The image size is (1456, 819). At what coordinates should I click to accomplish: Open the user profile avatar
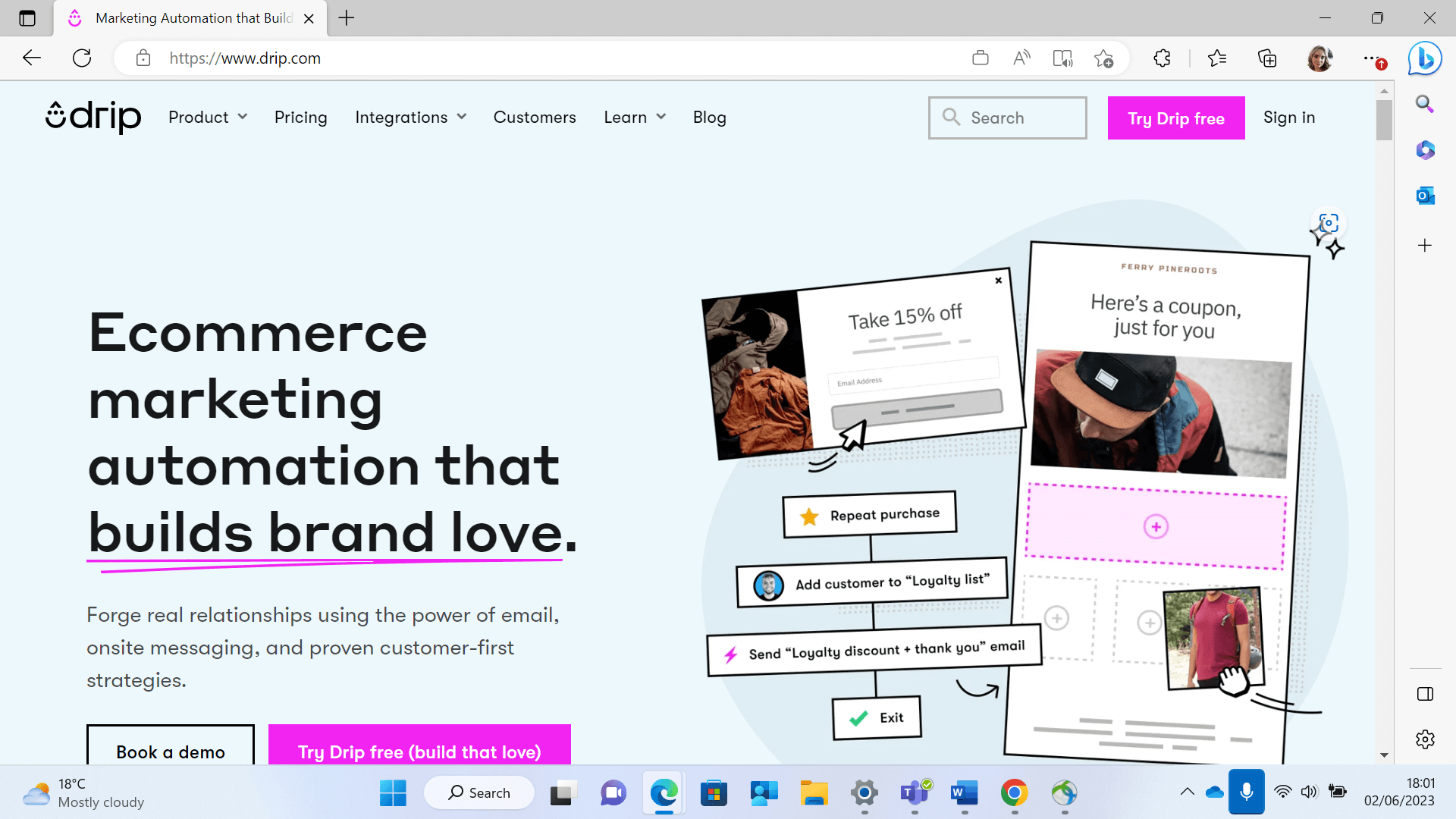pyautogui.click(x=1319, y=58)
